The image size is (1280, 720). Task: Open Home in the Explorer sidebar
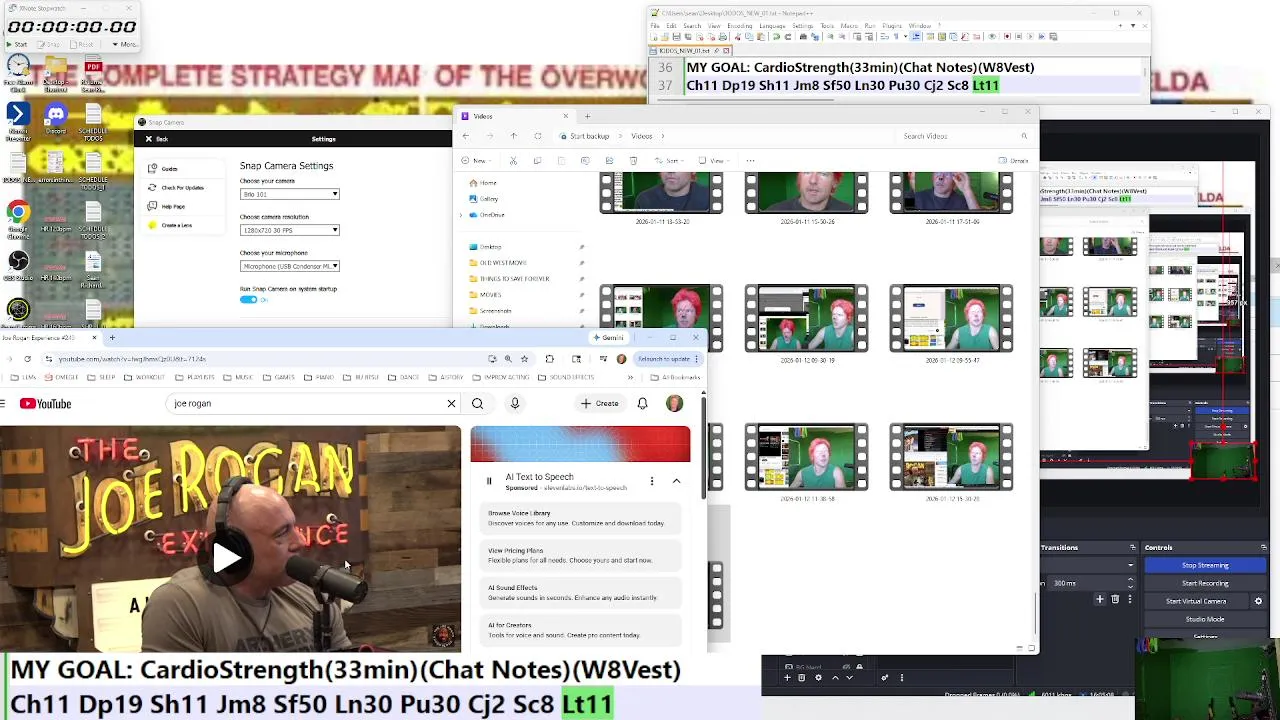[483, 183]
